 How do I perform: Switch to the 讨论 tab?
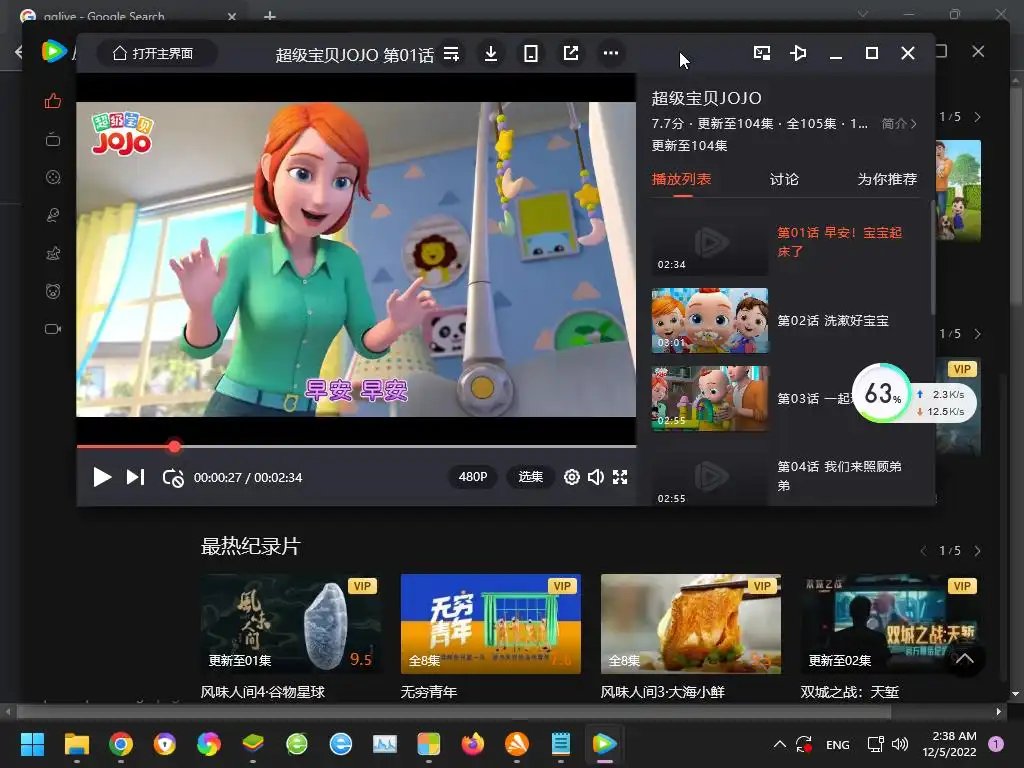tap(784, 179)
